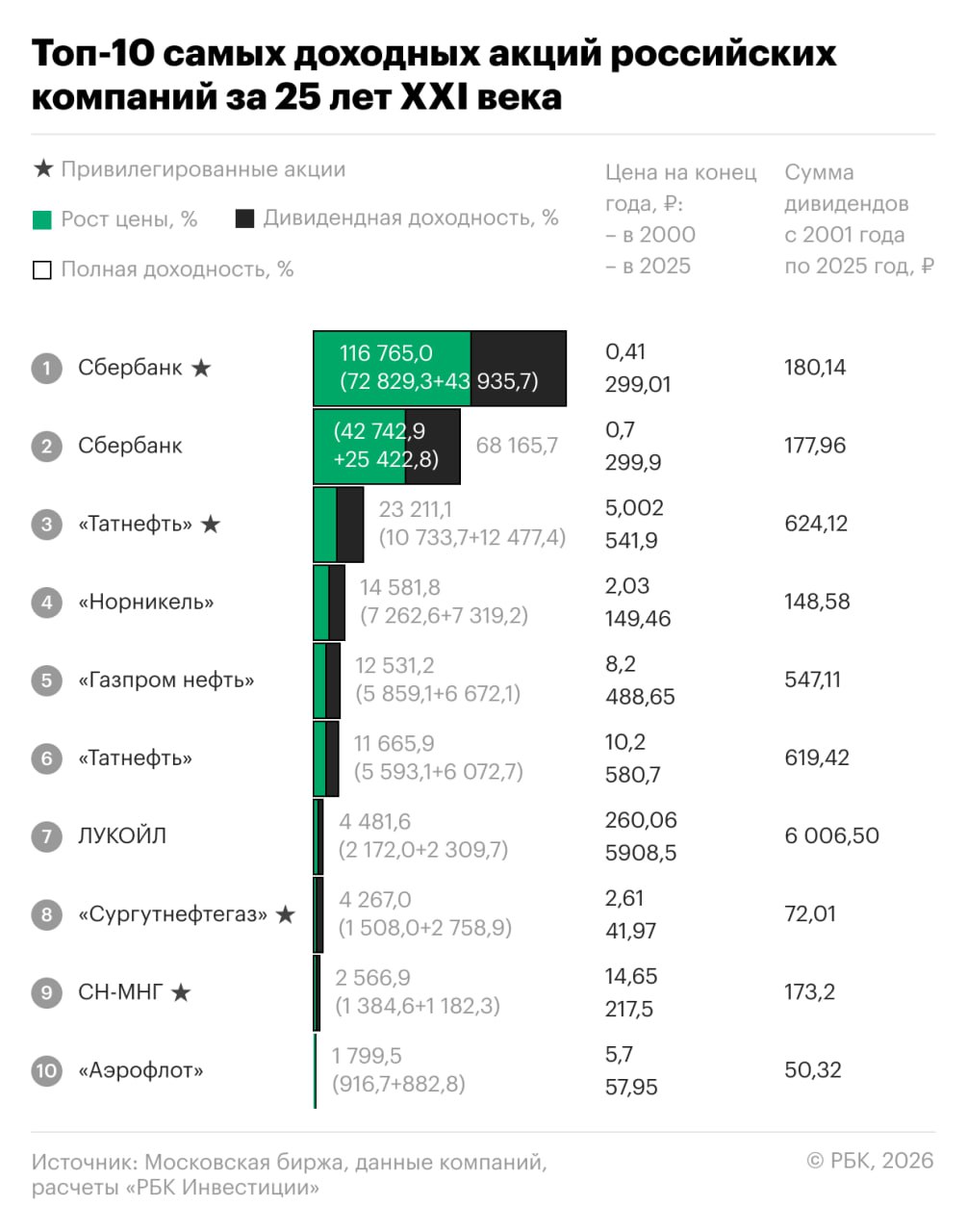Select the rank 10 circle near «Аэрофлот»
967x1232 pixels.
click(46, 1070)
